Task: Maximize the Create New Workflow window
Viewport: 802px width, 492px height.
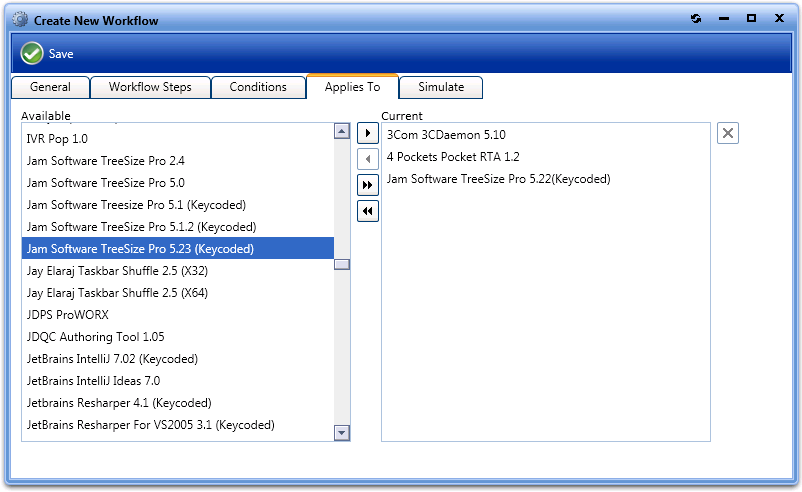Action: (751, 18)
